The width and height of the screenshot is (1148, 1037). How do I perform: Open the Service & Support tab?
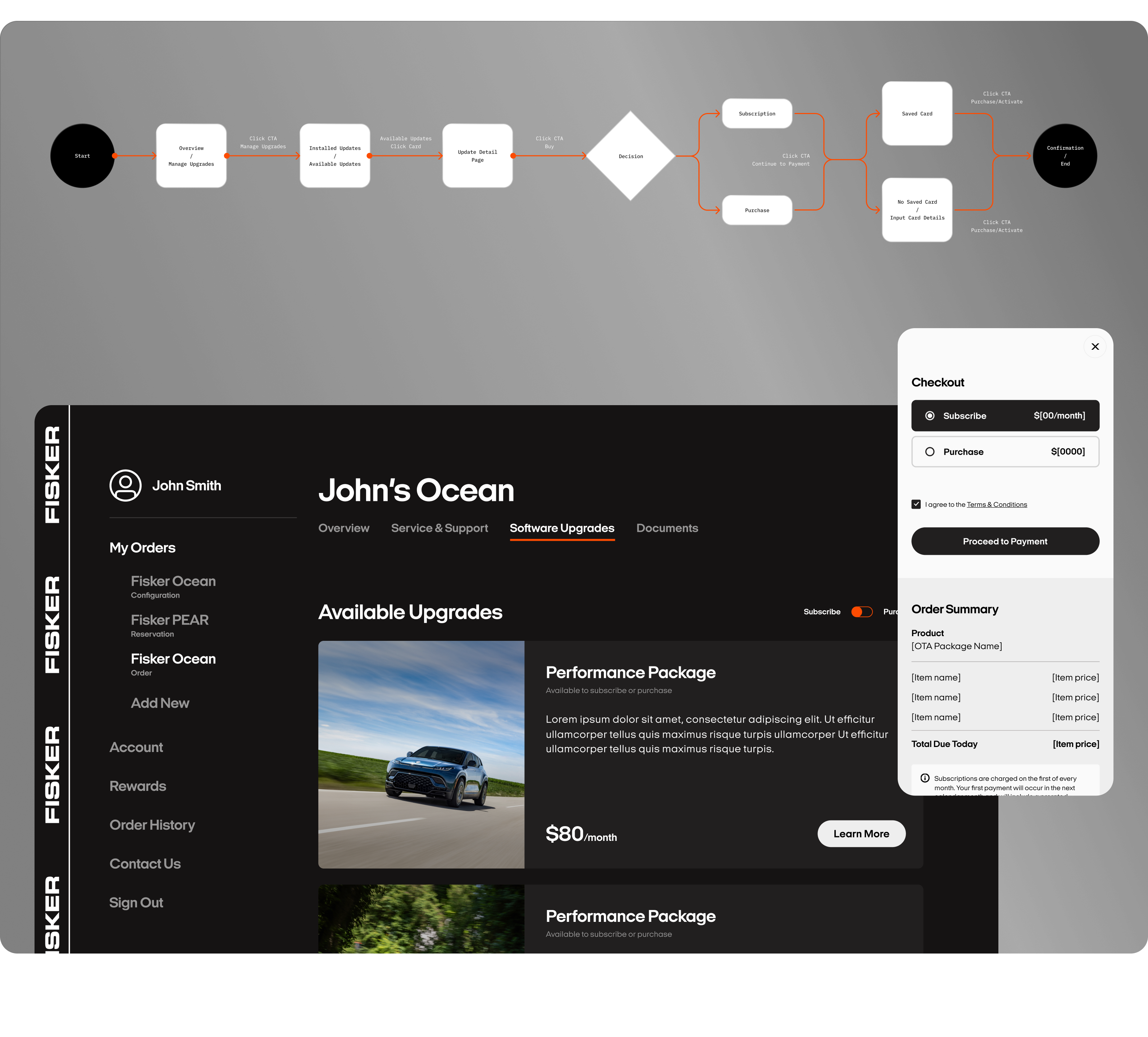[x=439, y=528]
